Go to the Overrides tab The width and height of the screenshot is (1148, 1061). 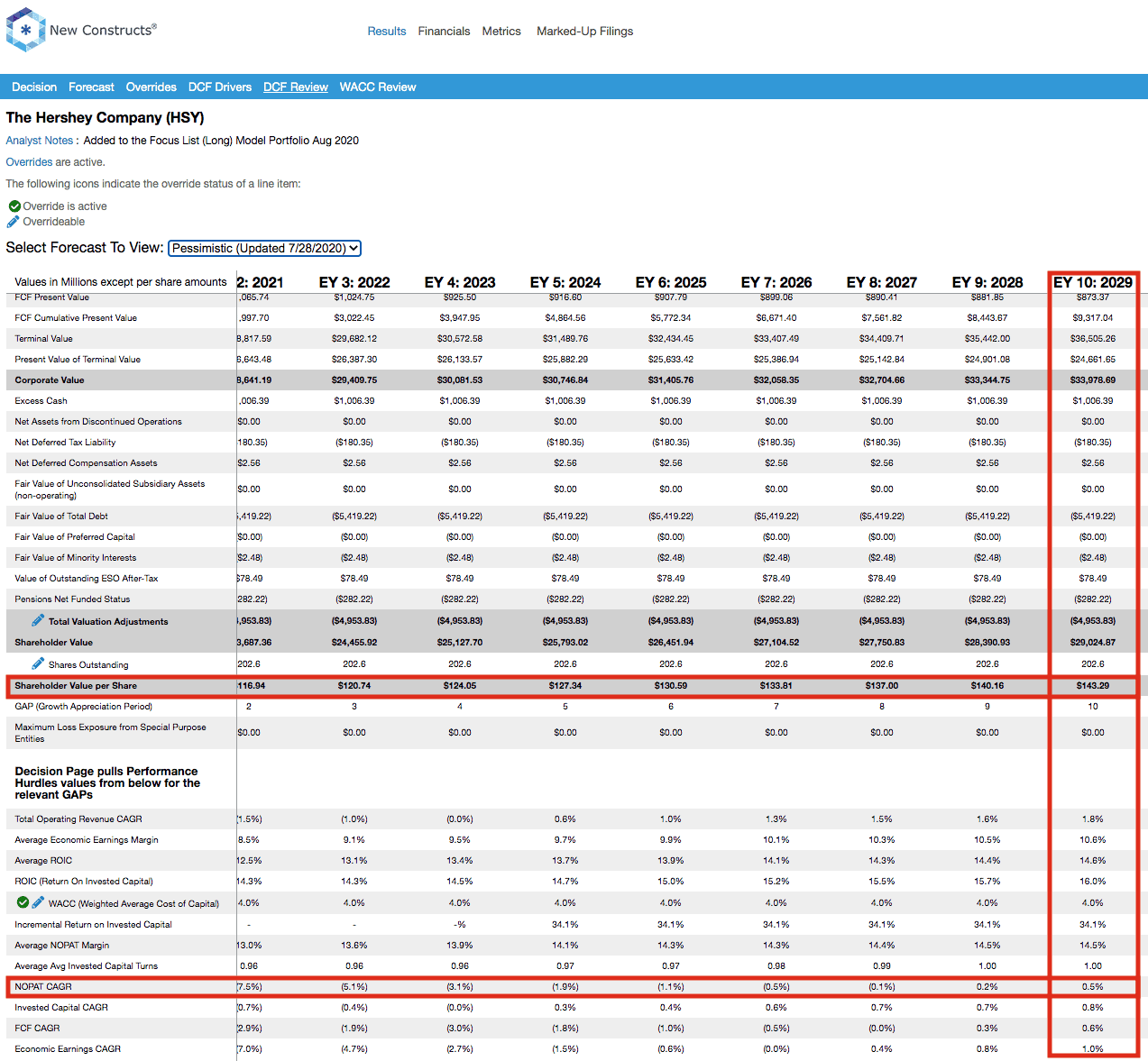coord(152,87)
